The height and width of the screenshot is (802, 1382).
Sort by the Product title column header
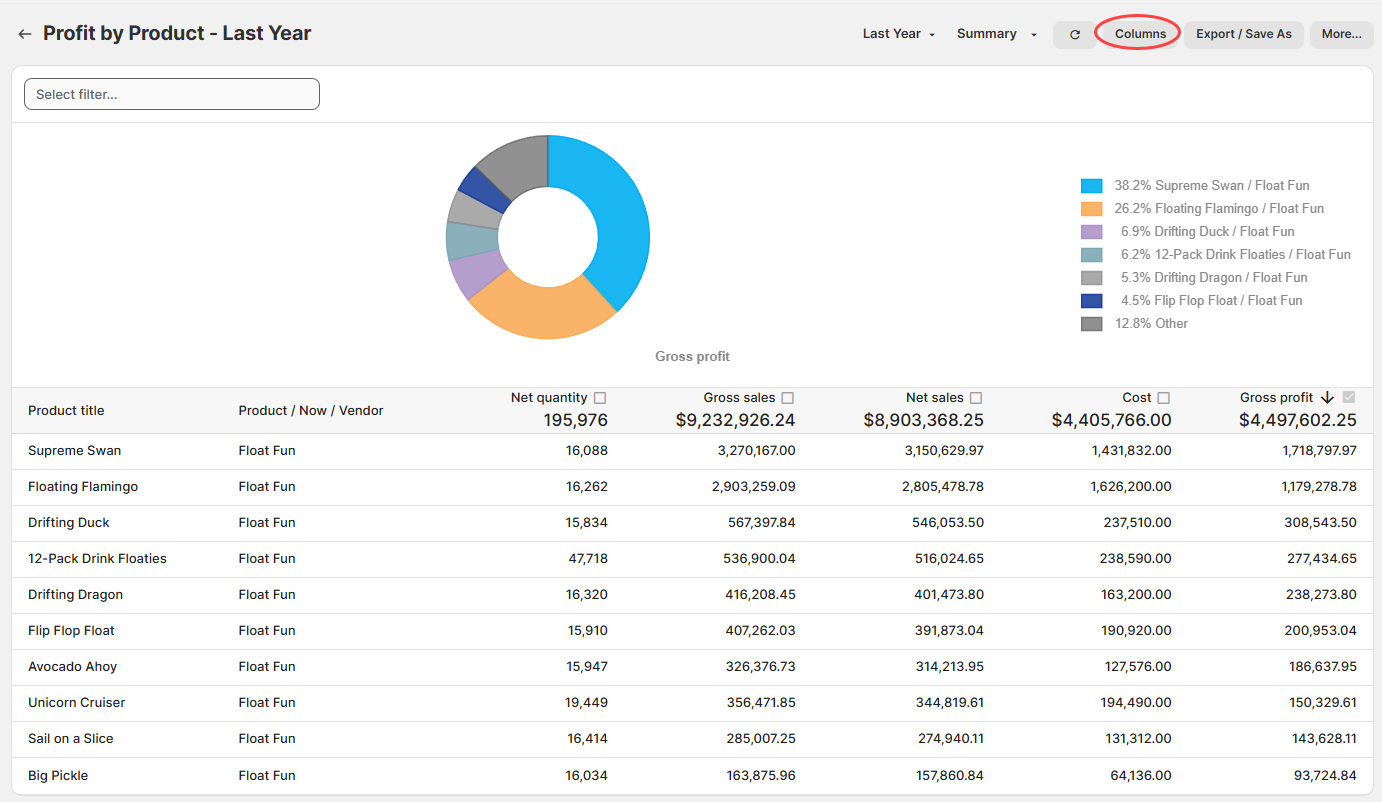[66, 411]
